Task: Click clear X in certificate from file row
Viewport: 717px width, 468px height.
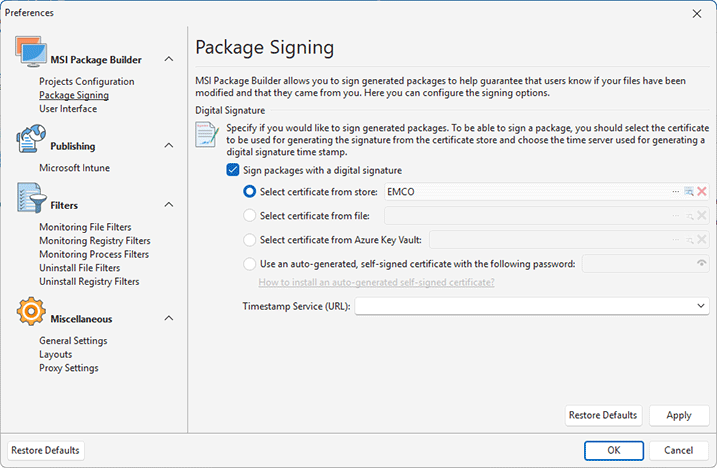Action: [702, 215]
